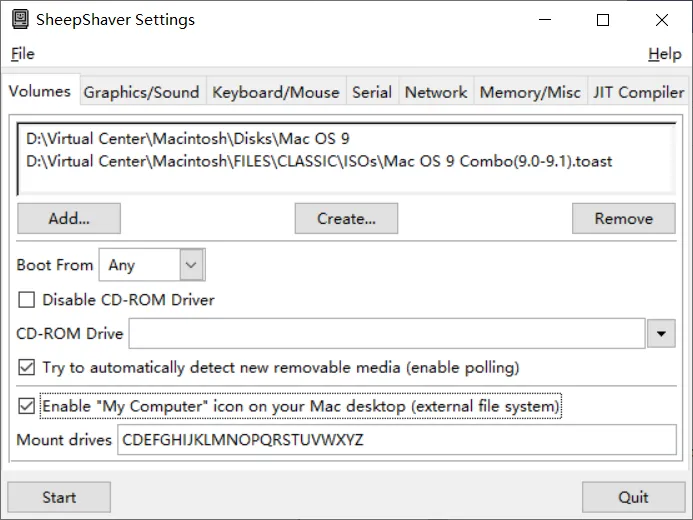The width and height of the screenshot is (693, 520).
Task: Open the CD-ROM Drive dropdown arrow
Action: pyautogui.click(x=661, y=333)
